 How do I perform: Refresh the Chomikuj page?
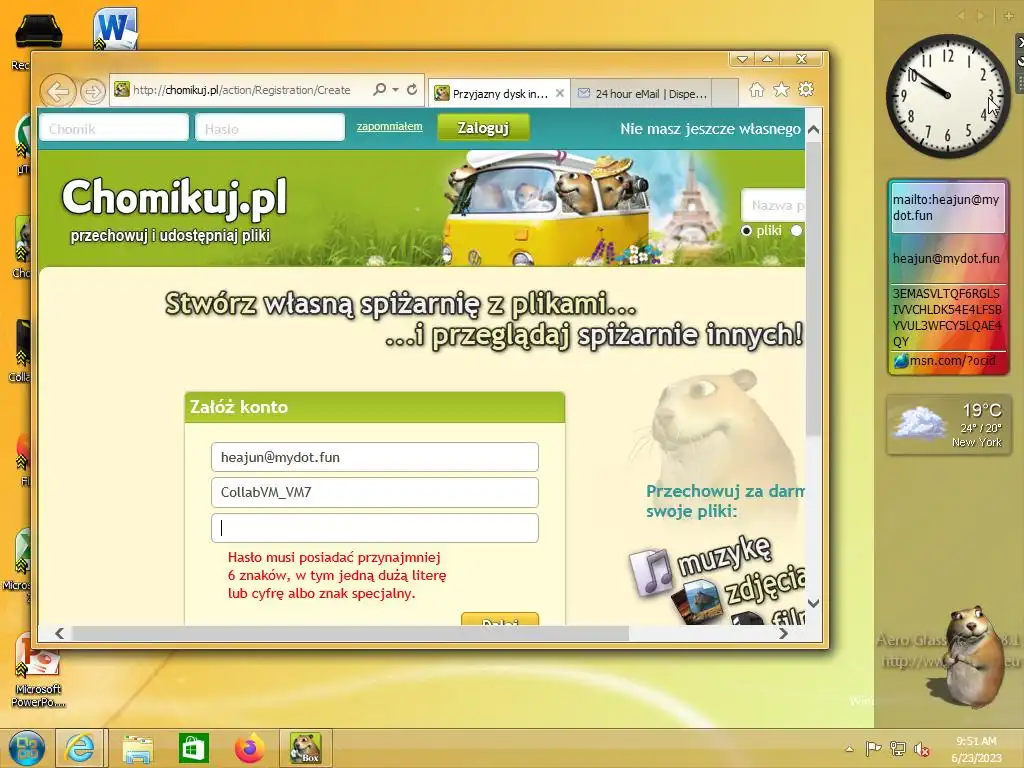pyautogui.click(x=411, y=89)
